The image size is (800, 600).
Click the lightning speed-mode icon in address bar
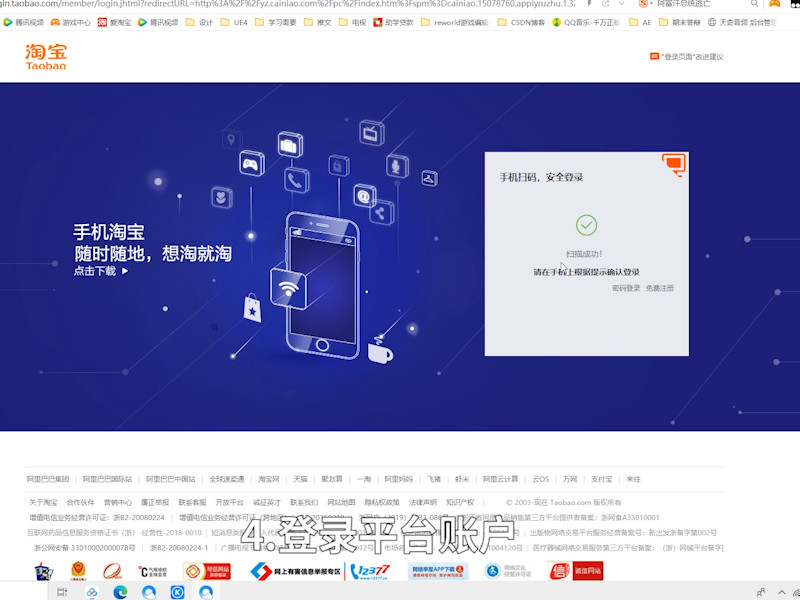(590, 4)
